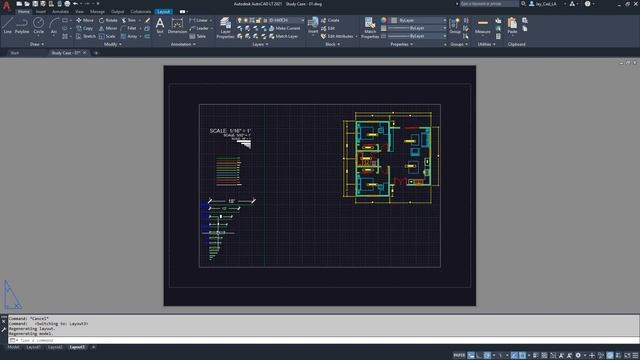The height and width of the screenshot is (360, 640).
Task: Click the Rotate tool
Action: click(108, 20)
